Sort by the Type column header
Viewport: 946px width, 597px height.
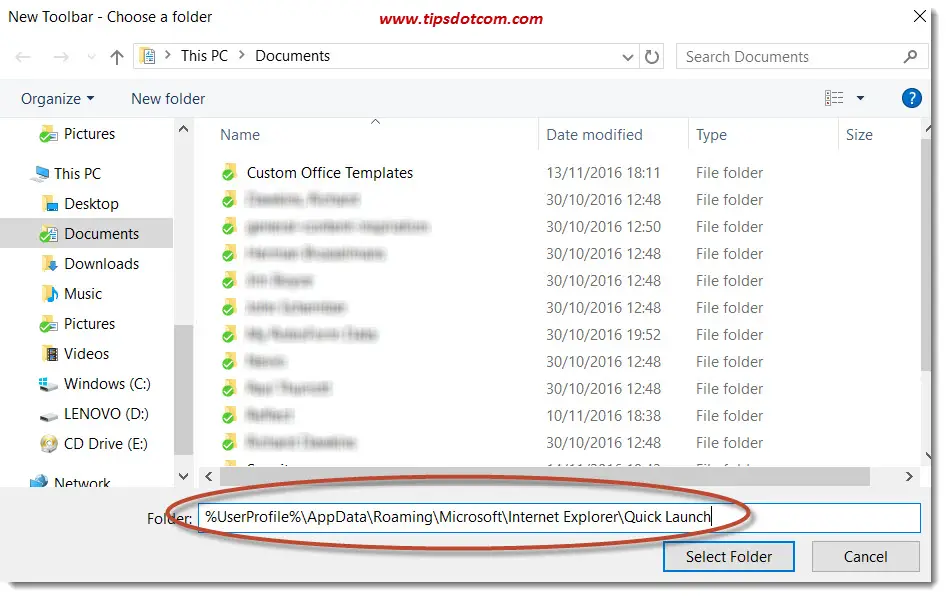pos(711,135)
